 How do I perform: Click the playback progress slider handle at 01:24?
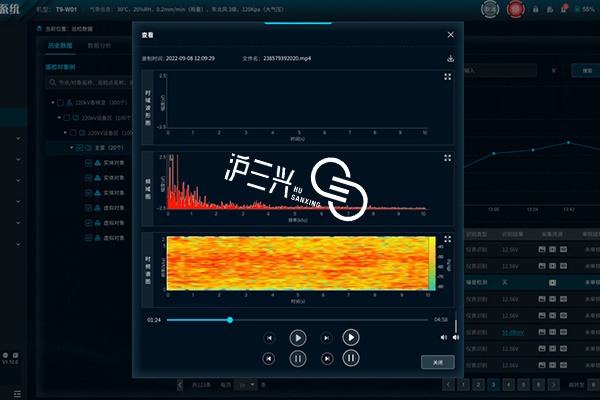click(x=230, y=320)
